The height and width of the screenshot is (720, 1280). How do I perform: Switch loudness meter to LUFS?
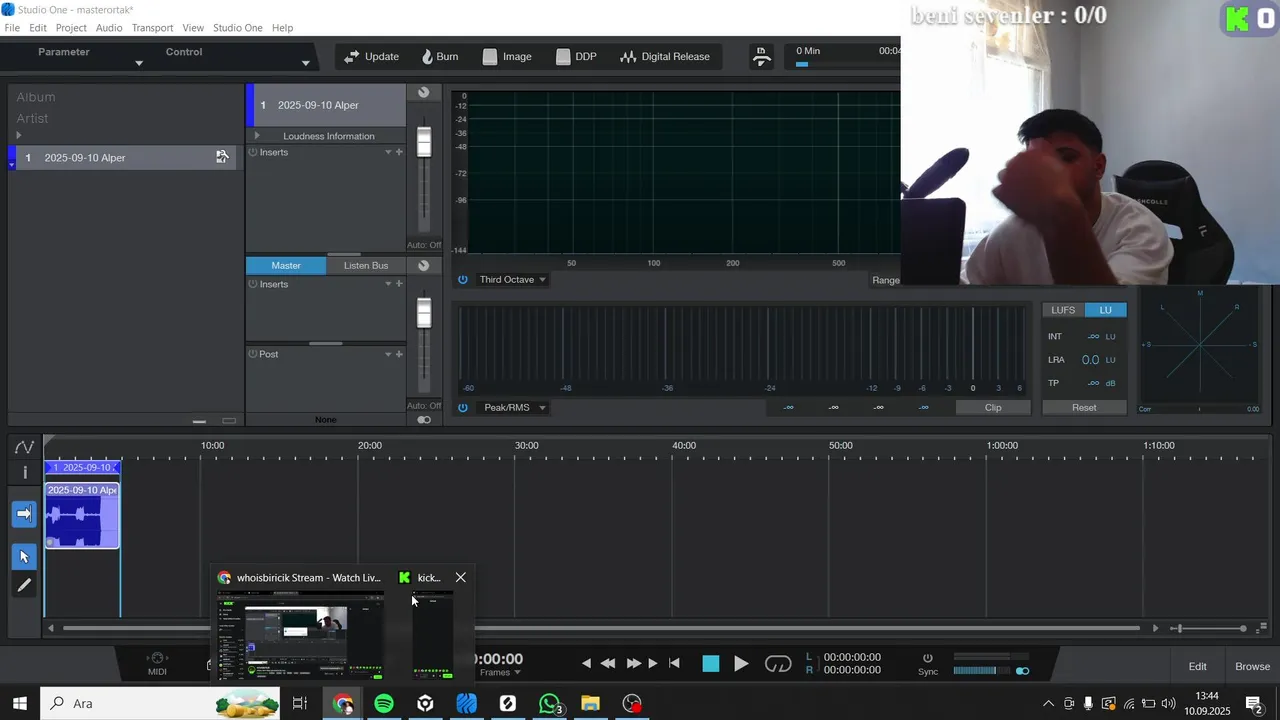(1063, 310)
